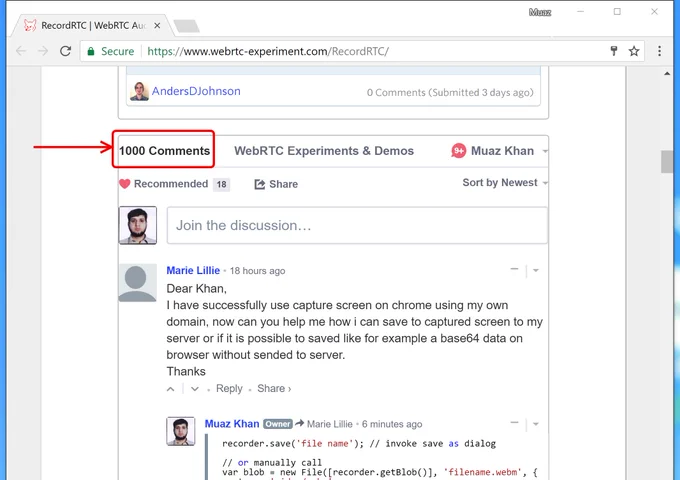
Task: Click in-reply-to Marie Lillie link
Action: point(330,424)
